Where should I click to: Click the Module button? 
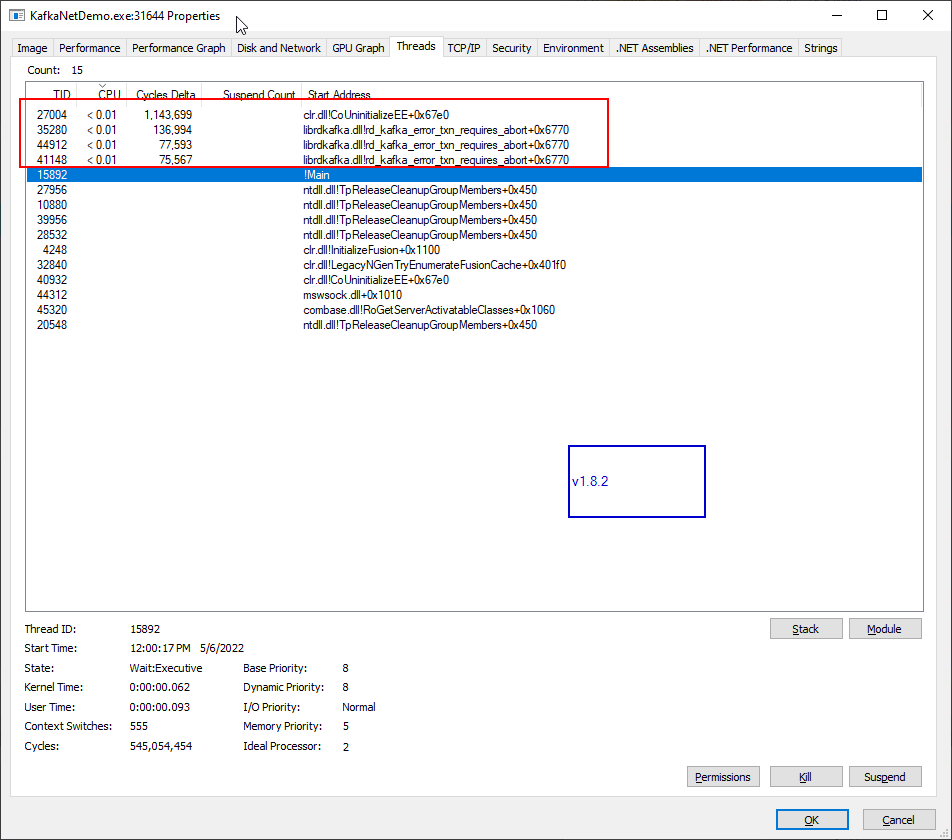885,629
